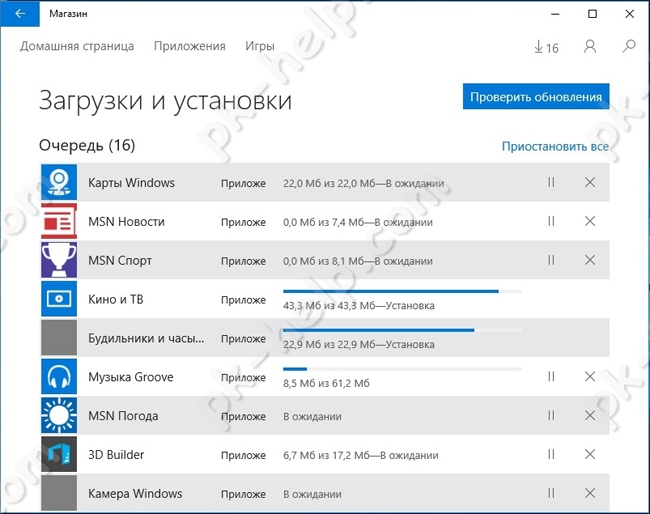Minimize the Магазин window
Viewport: 650px width, 514px height.
tap(555, 14)
